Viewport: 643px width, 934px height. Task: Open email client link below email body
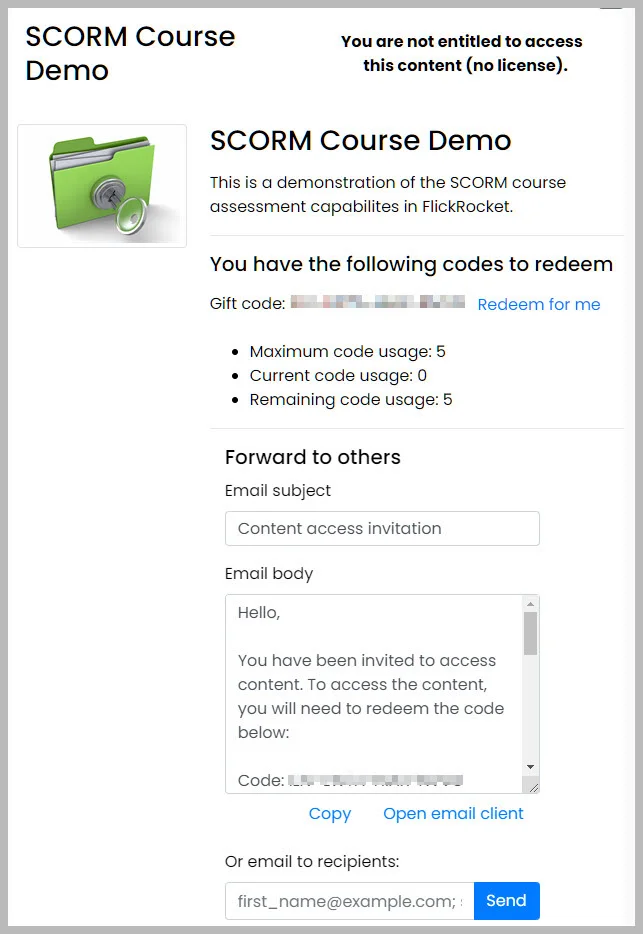[x=453, y=813]
